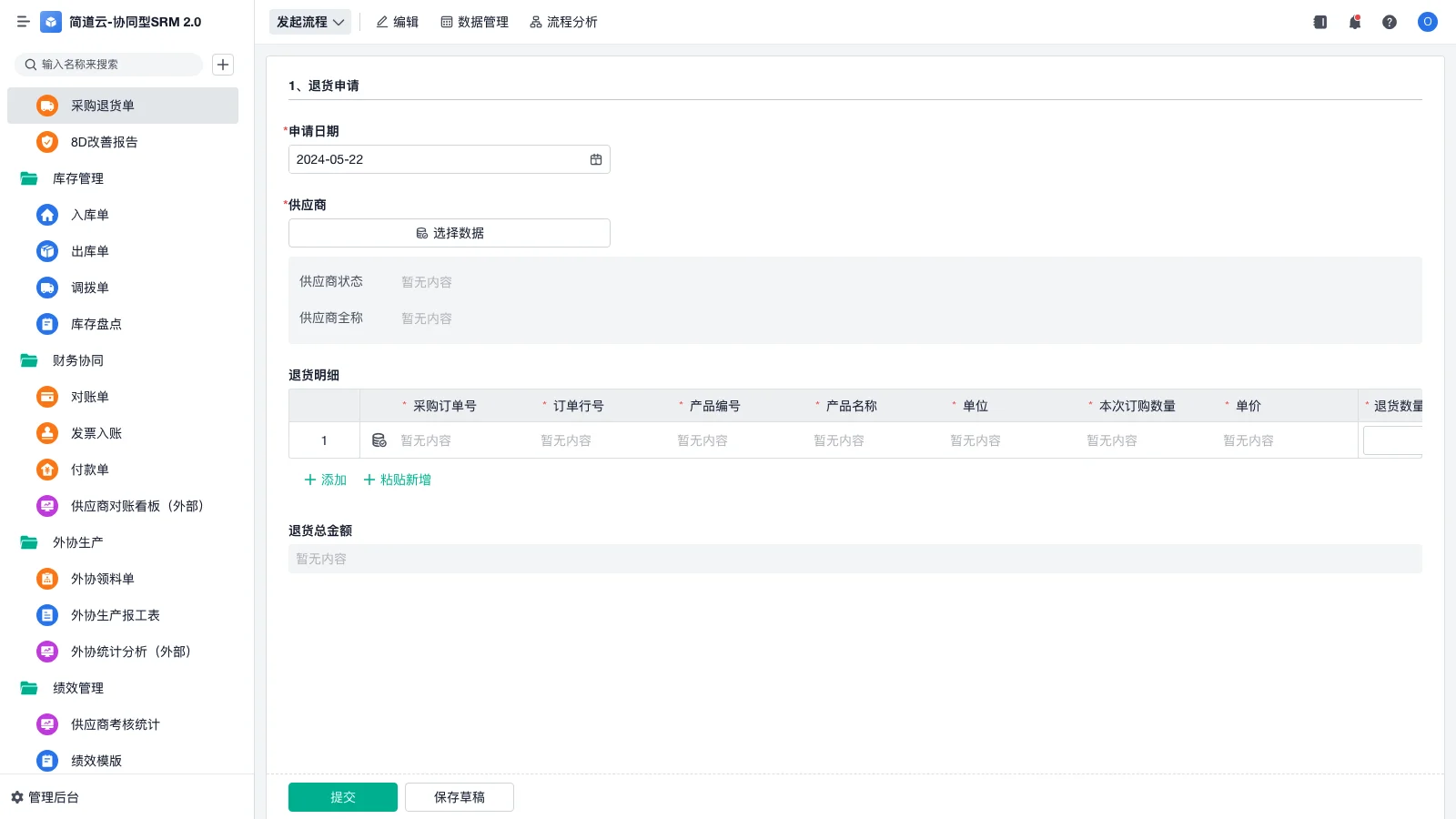The image size is (1456, 819).
Task: Open the address book icon in top bar
Action: click(1320, 22)
